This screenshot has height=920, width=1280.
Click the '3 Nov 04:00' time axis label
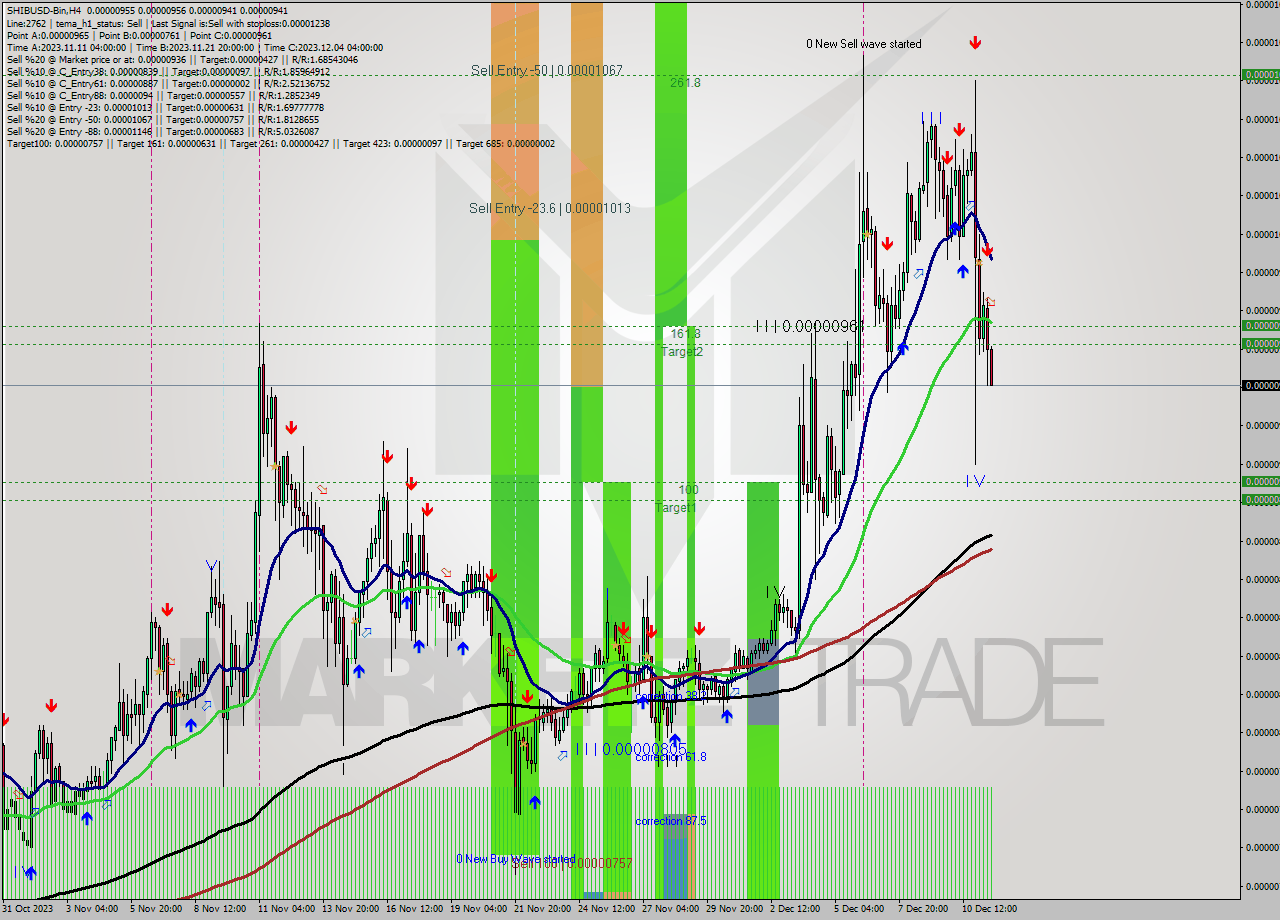91,909
